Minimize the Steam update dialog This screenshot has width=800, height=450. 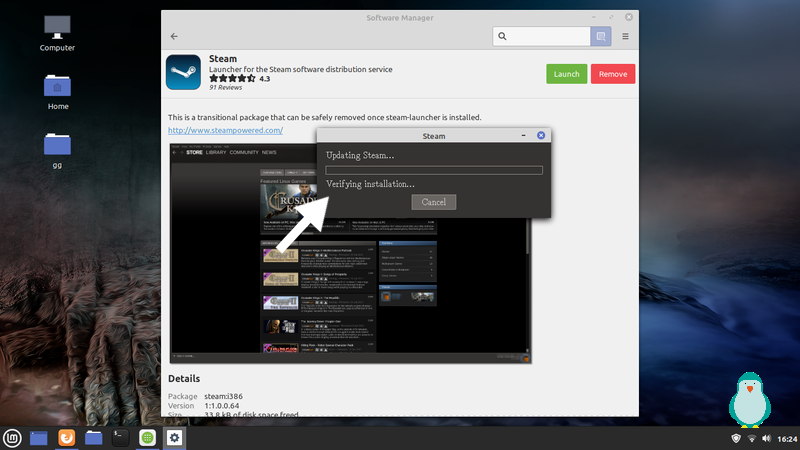(523, 135)
